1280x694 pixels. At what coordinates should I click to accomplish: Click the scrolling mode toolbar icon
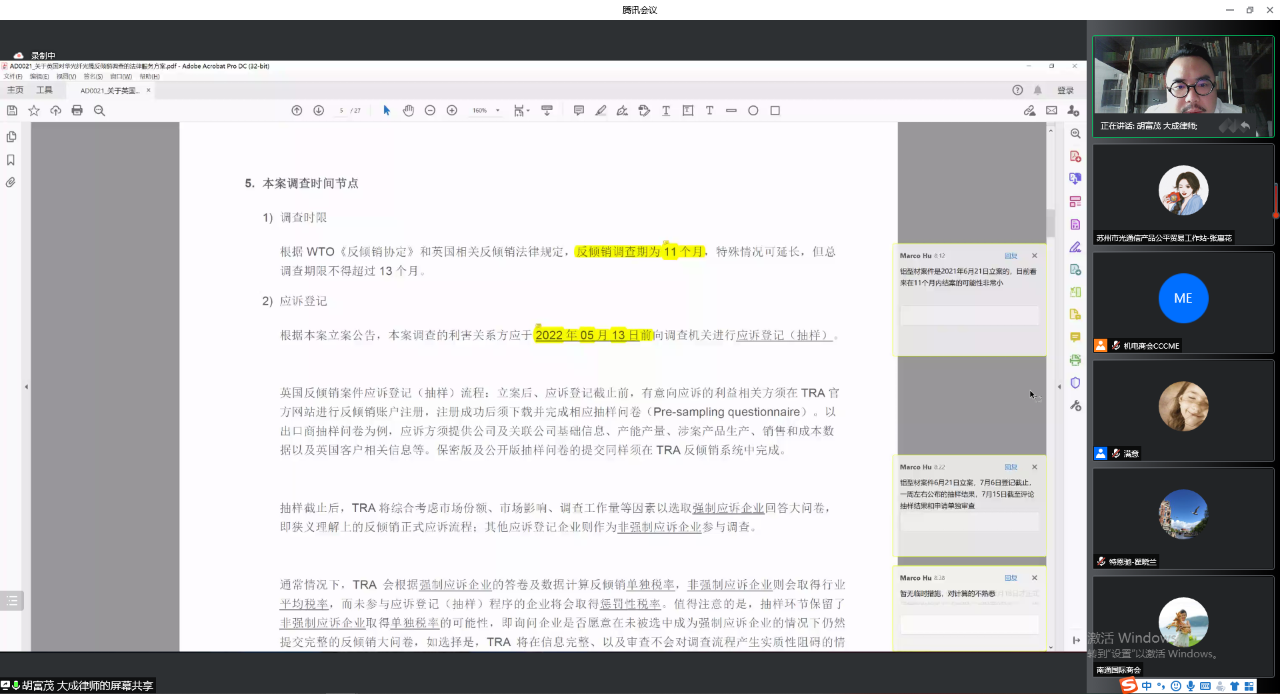pyautogui.click(x=547, y=110)
